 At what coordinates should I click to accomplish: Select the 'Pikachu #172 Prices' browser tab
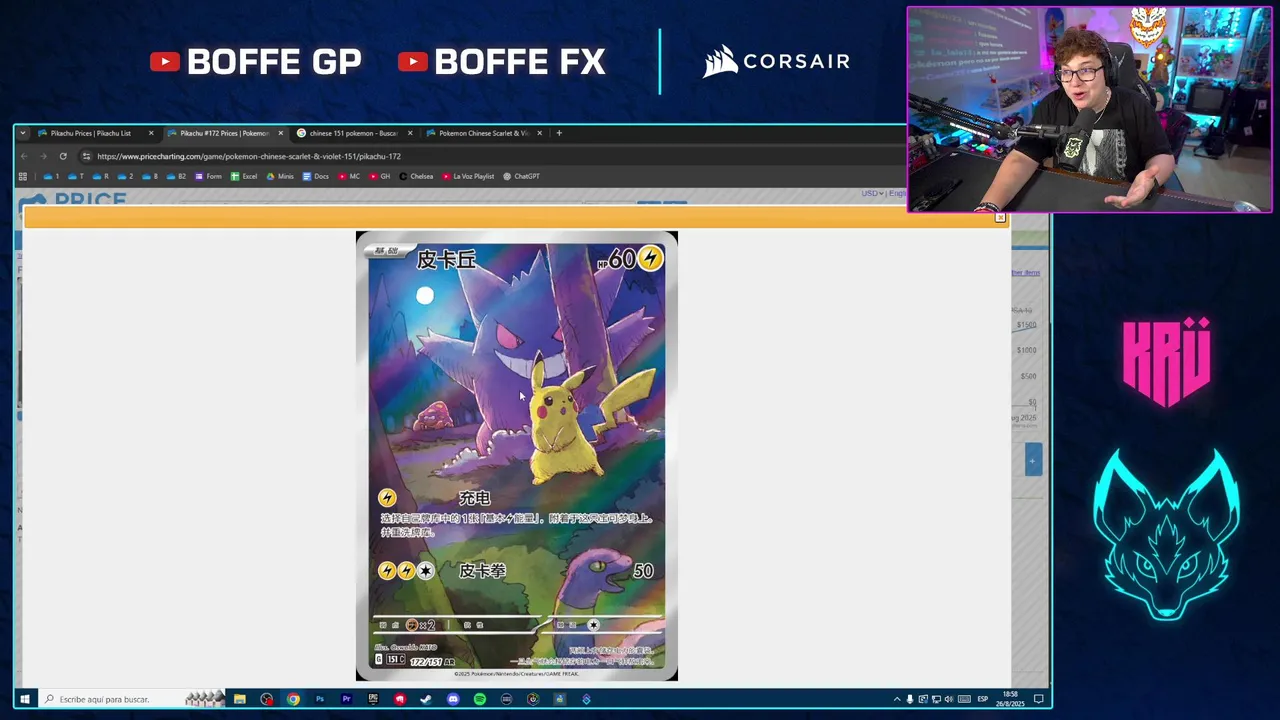224,133
